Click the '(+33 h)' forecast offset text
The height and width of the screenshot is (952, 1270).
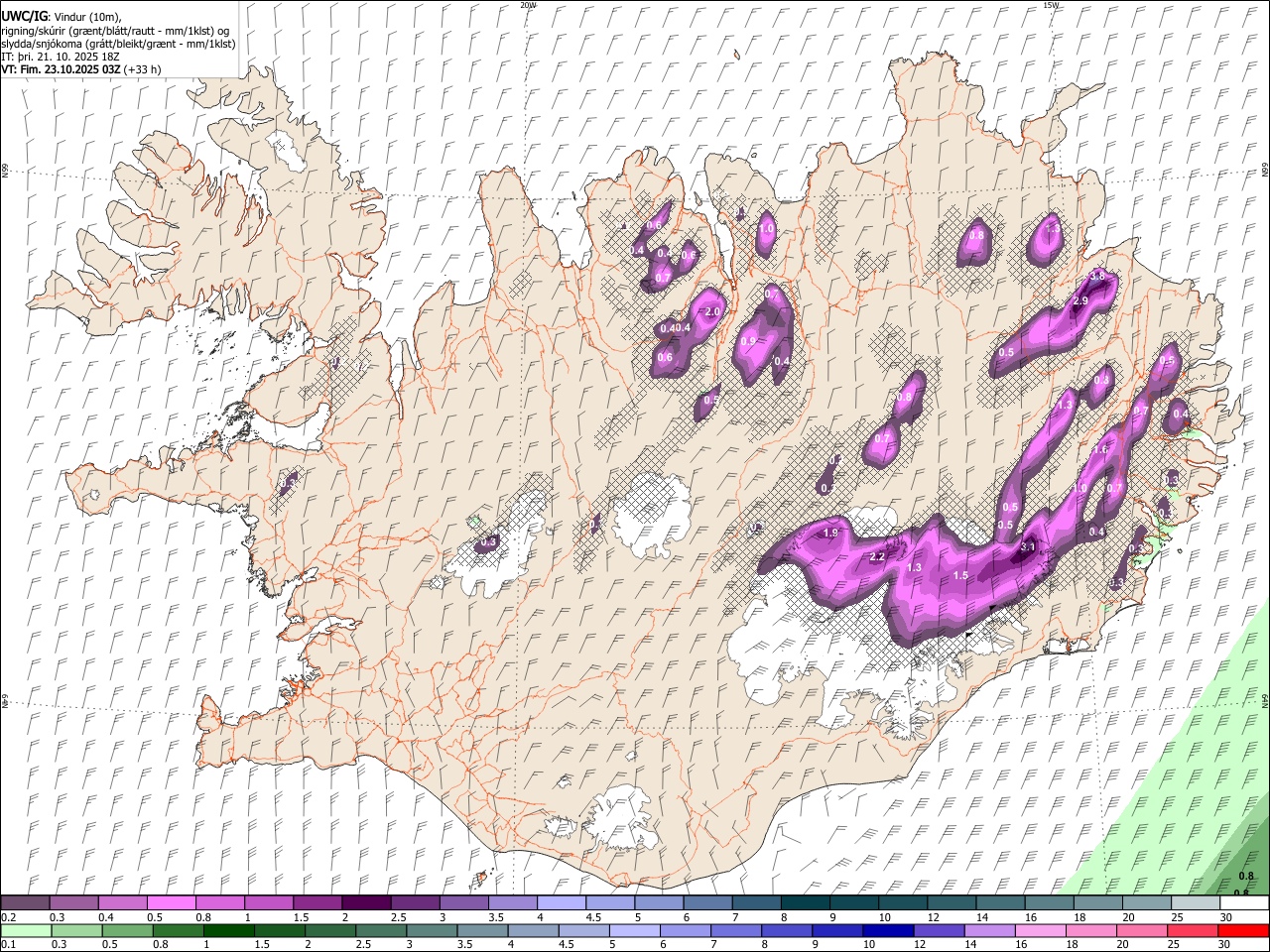click(x=143, y=69)
